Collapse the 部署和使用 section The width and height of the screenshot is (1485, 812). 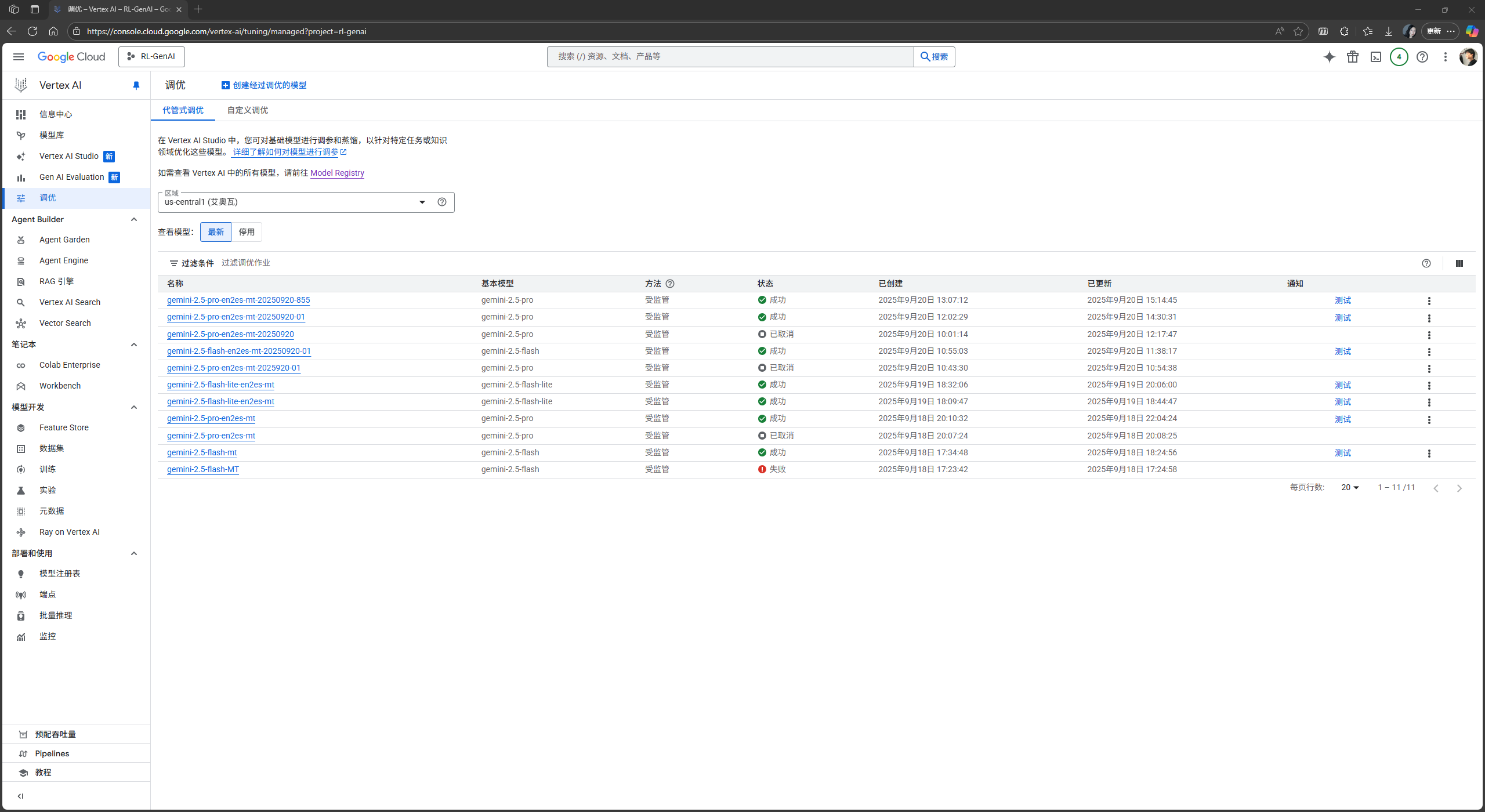click(134, 553)
